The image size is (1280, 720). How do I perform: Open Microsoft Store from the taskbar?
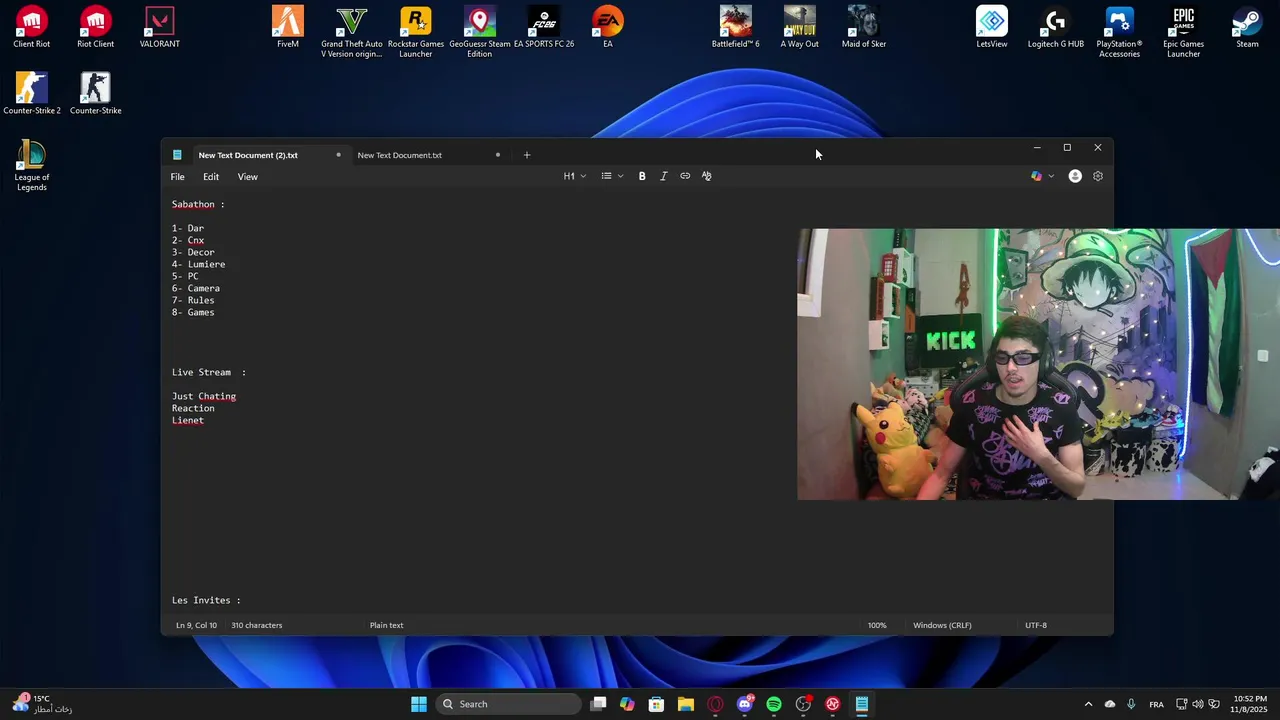[656, 704]
